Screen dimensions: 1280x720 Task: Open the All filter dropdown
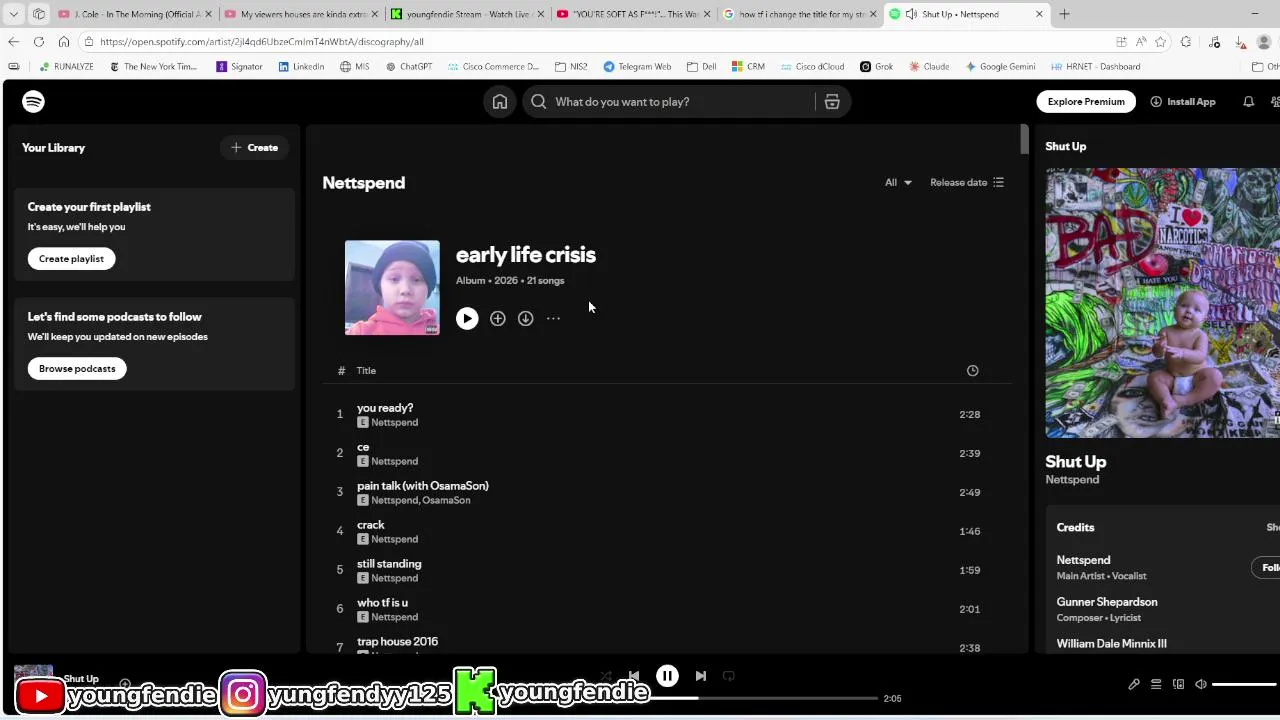click(898, 182)
